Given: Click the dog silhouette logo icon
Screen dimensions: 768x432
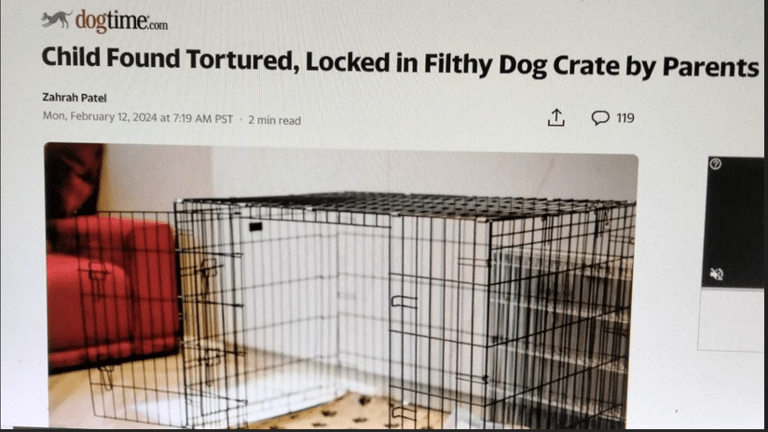Looking at the screenshot, I should (x=56, y=20).
